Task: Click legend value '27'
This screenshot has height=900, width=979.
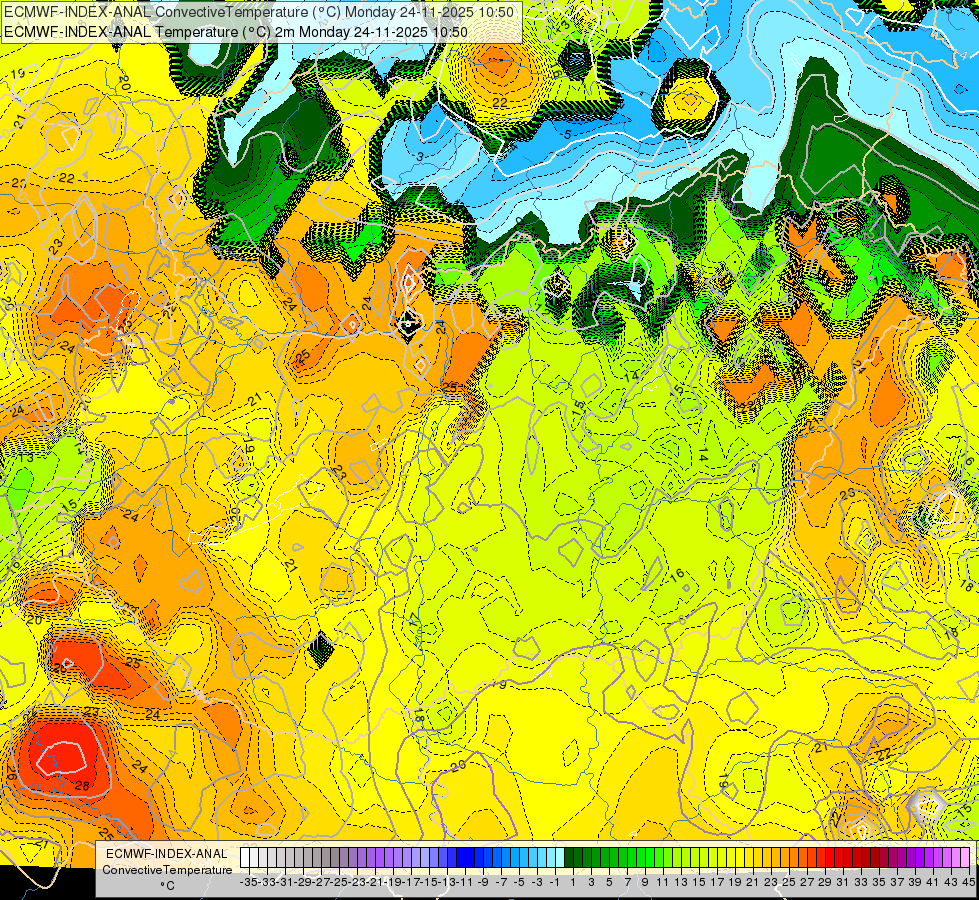Action: point(807,882)
